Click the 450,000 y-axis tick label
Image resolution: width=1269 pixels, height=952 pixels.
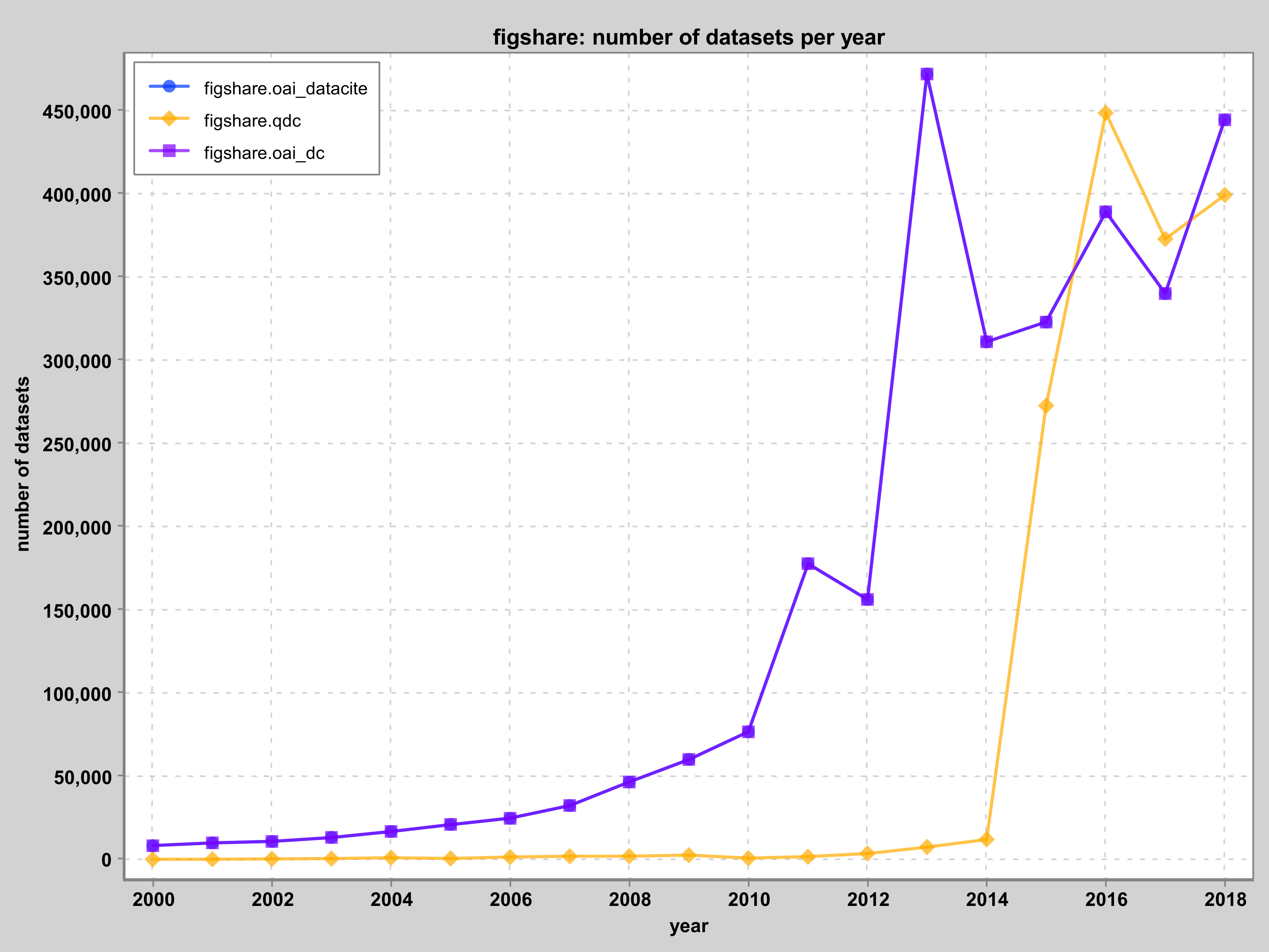(76, 111)
